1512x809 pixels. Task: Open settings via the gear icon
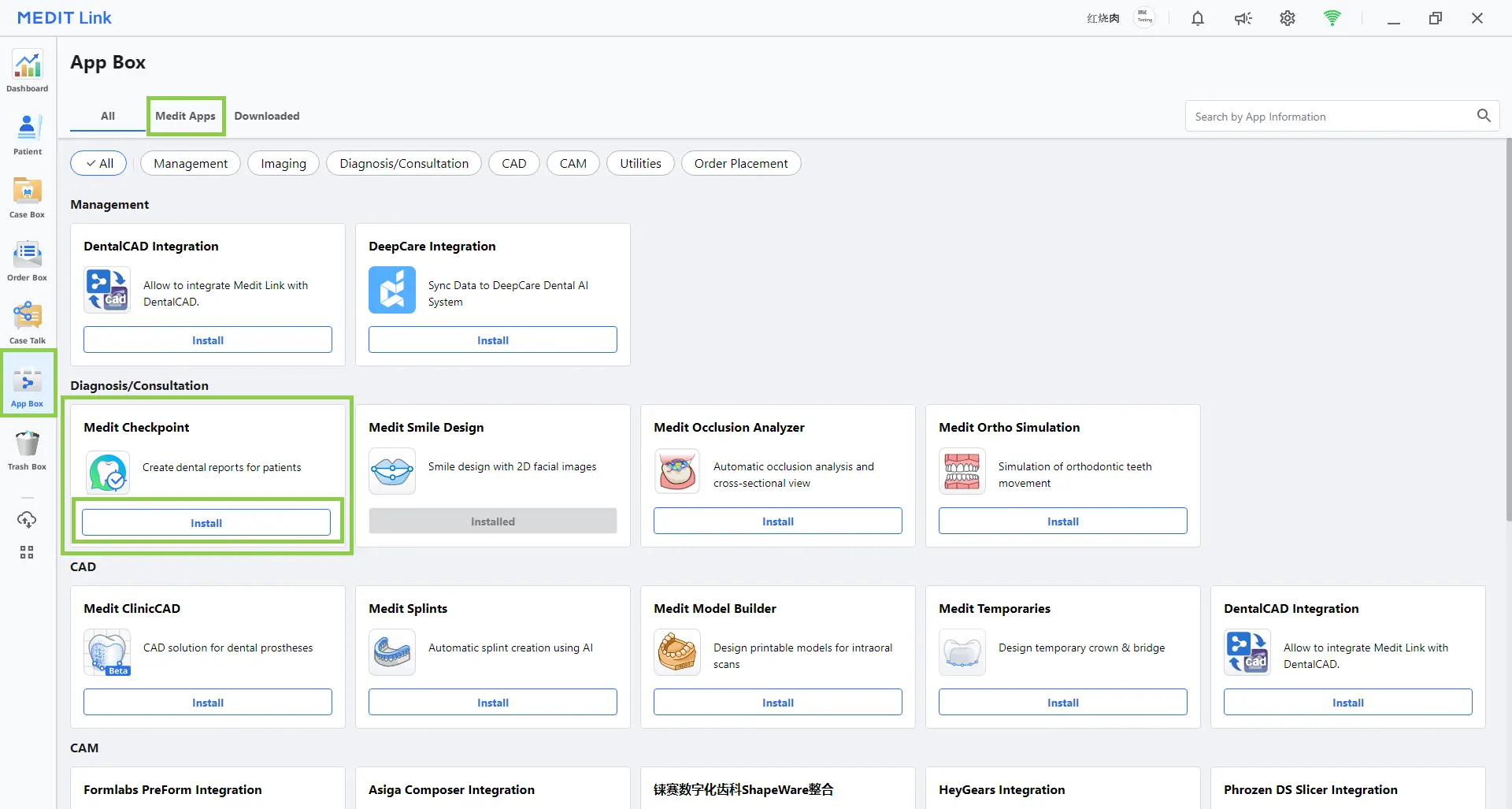1287,18
